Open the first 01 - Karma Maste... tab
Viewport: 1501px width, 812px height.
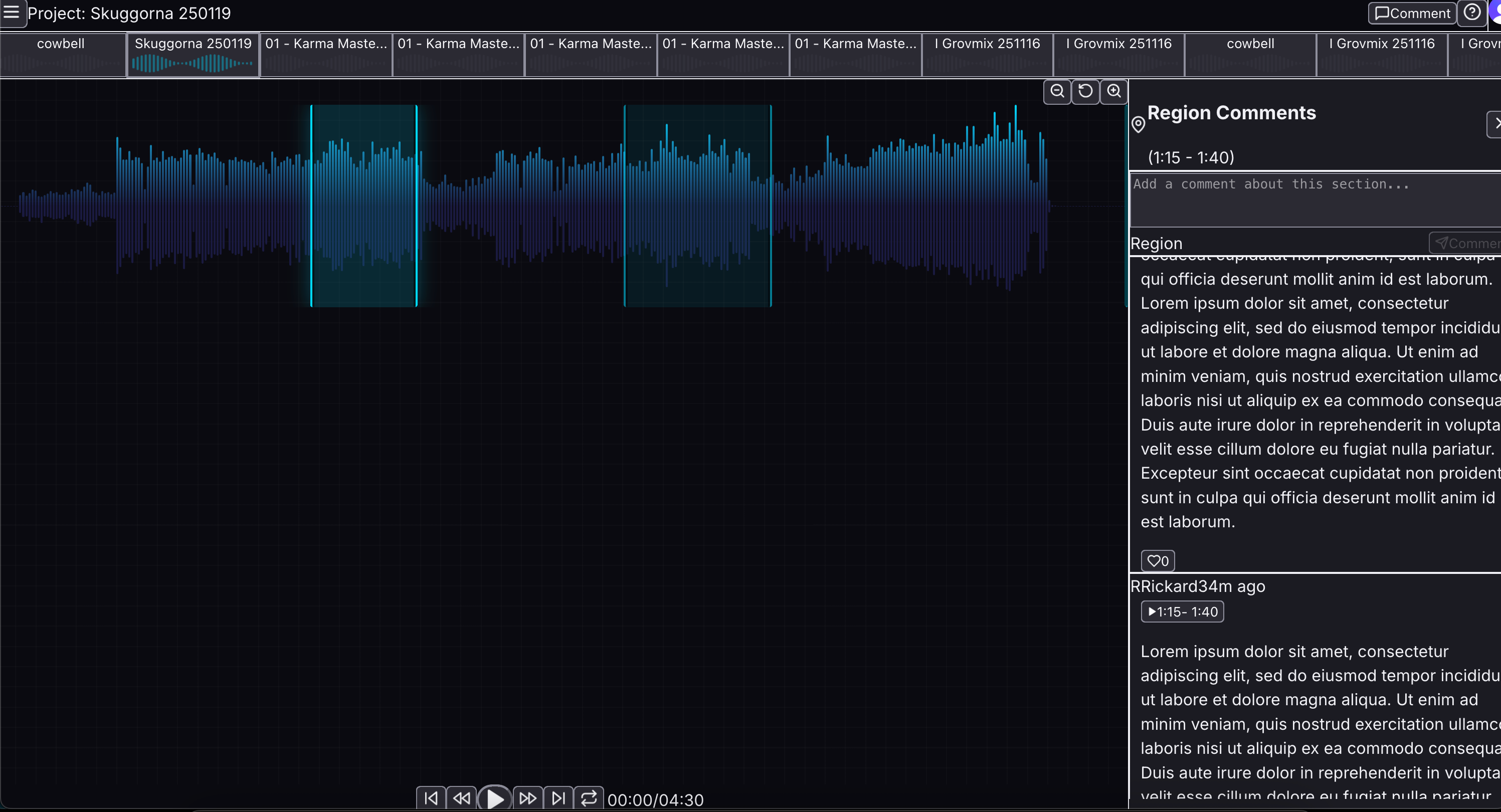pyautogui.click(x=326, y=55)
